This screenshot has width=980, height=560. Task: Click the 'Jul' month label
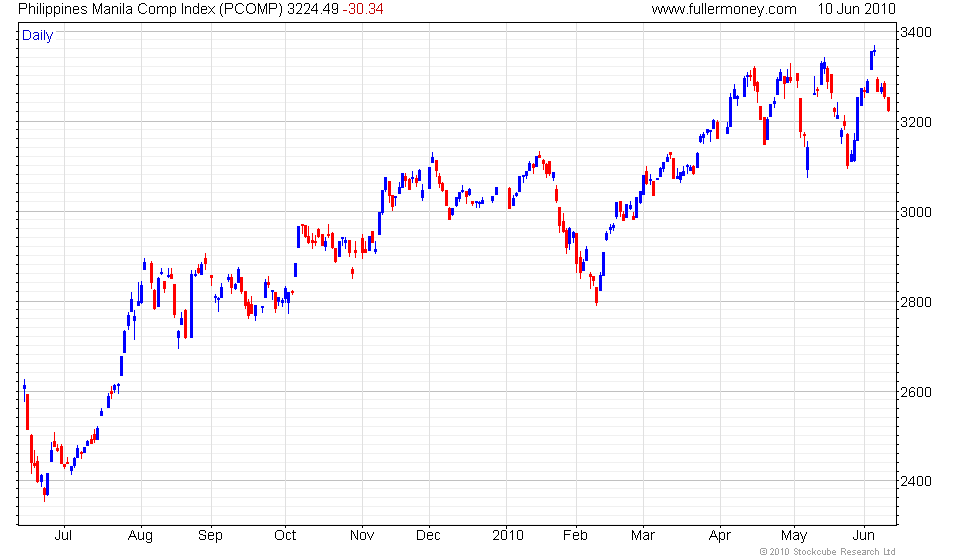63,536
